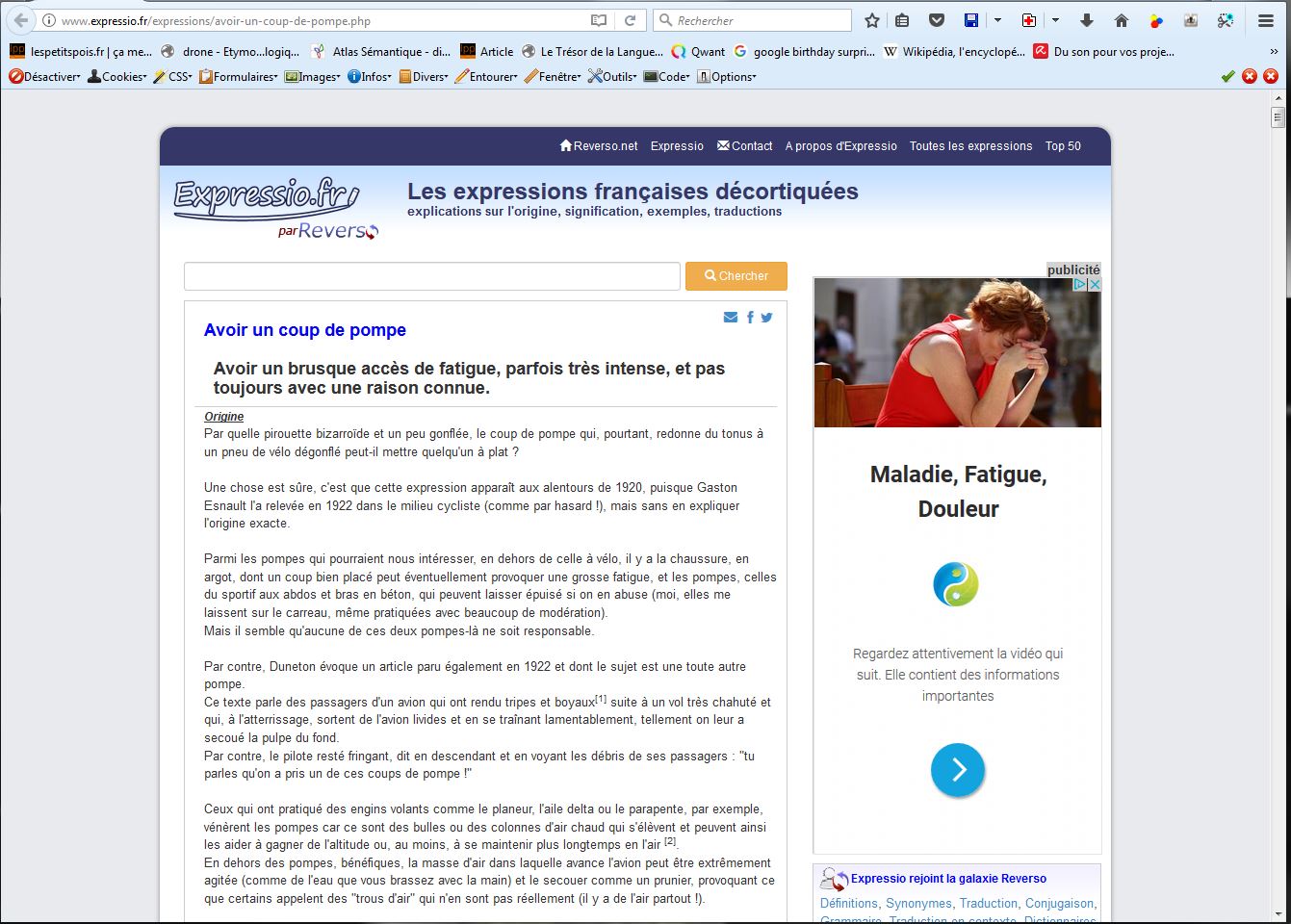Image resolution: width=1291 pixels, height=924 pixels.
Task: Click the last red error icon in the Web Developer toolbar
Action: coord(1271,76)
